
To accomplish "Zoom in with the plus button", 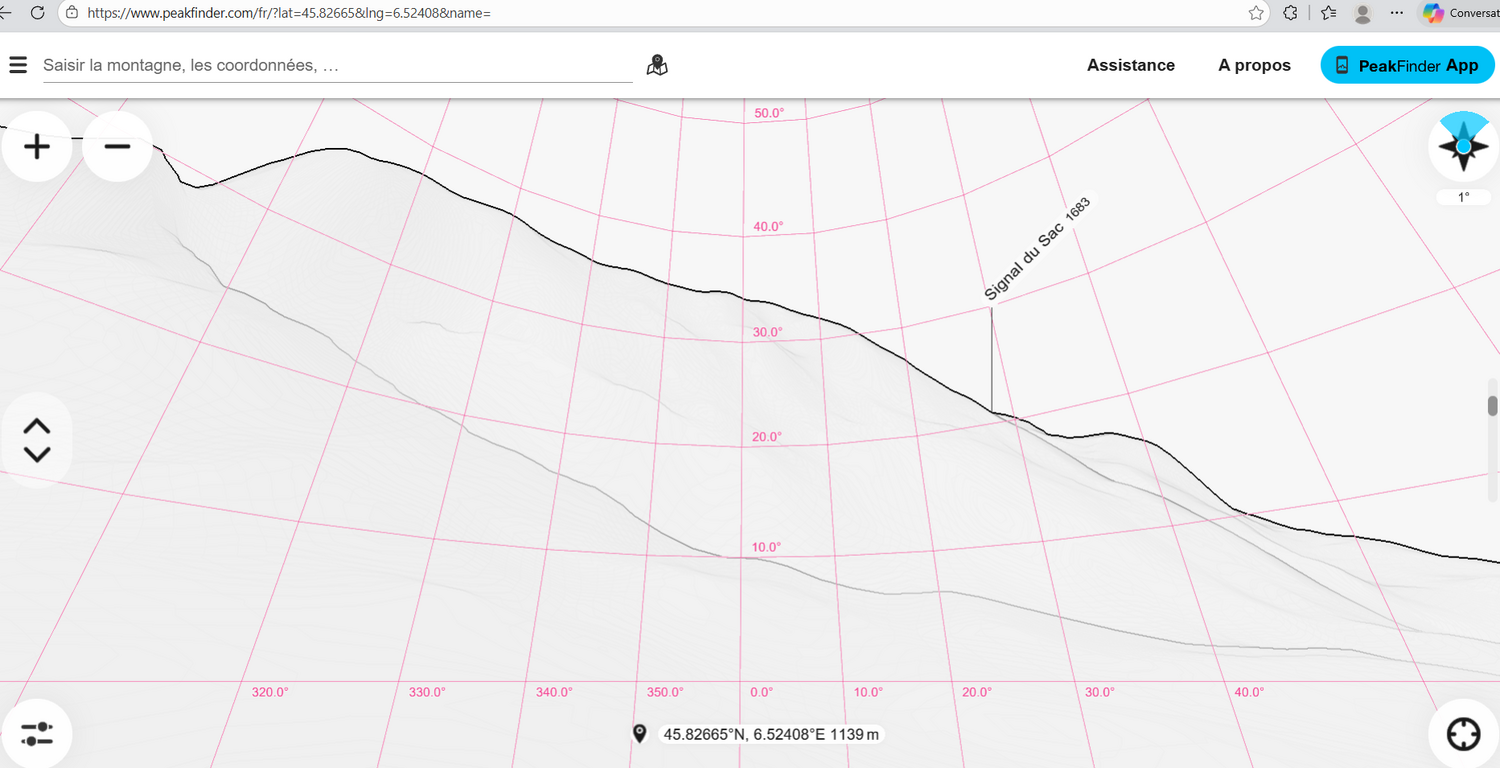I will point(37,147).
